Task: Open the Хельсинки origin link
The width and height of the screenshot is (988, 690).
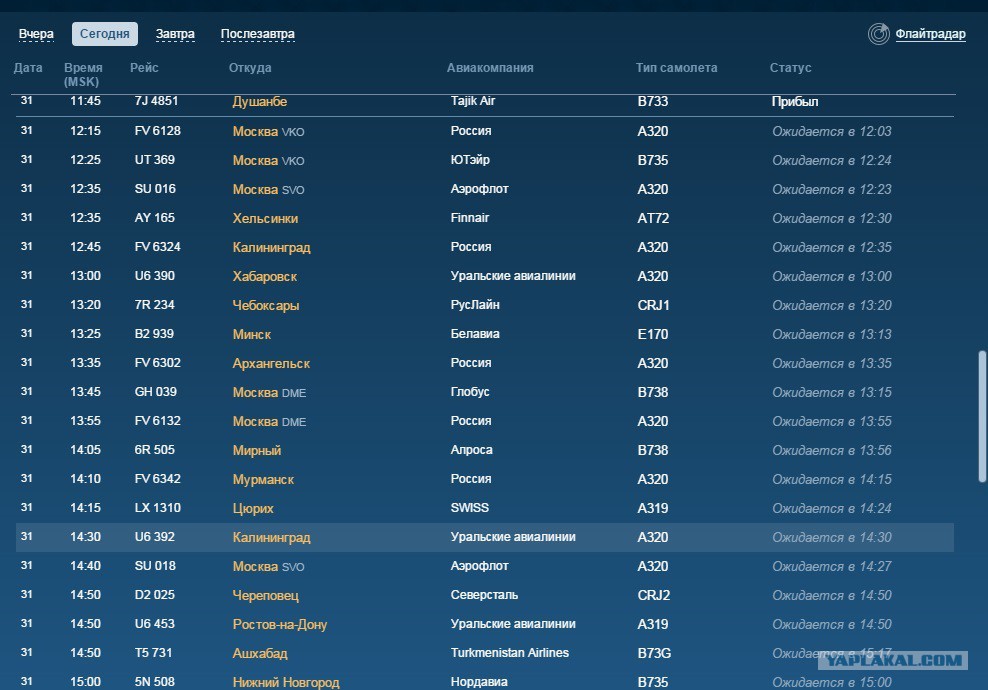Action: 265,219
